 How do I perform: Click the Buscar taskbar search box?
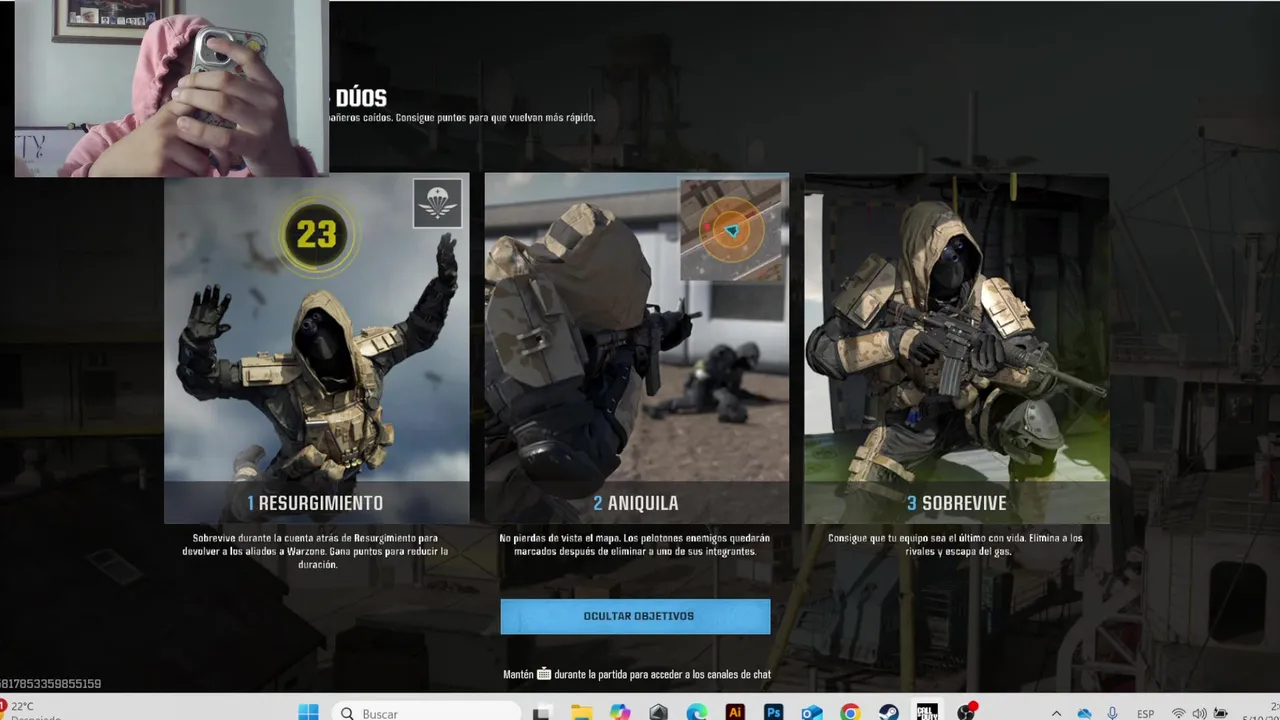[x=427, y=713]
